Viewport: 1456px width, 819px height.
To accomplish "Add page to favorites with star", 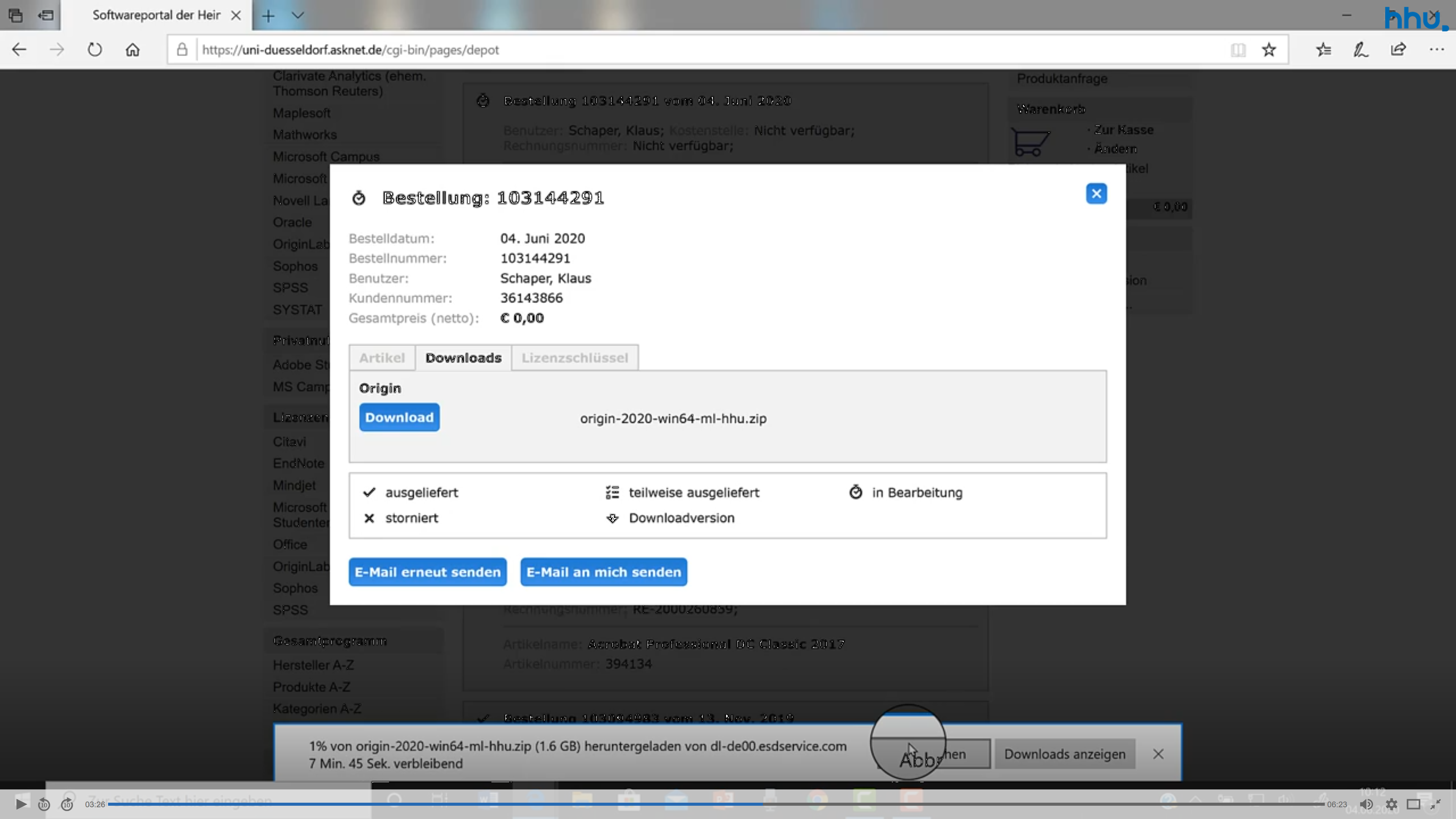I will (1269, 50).
